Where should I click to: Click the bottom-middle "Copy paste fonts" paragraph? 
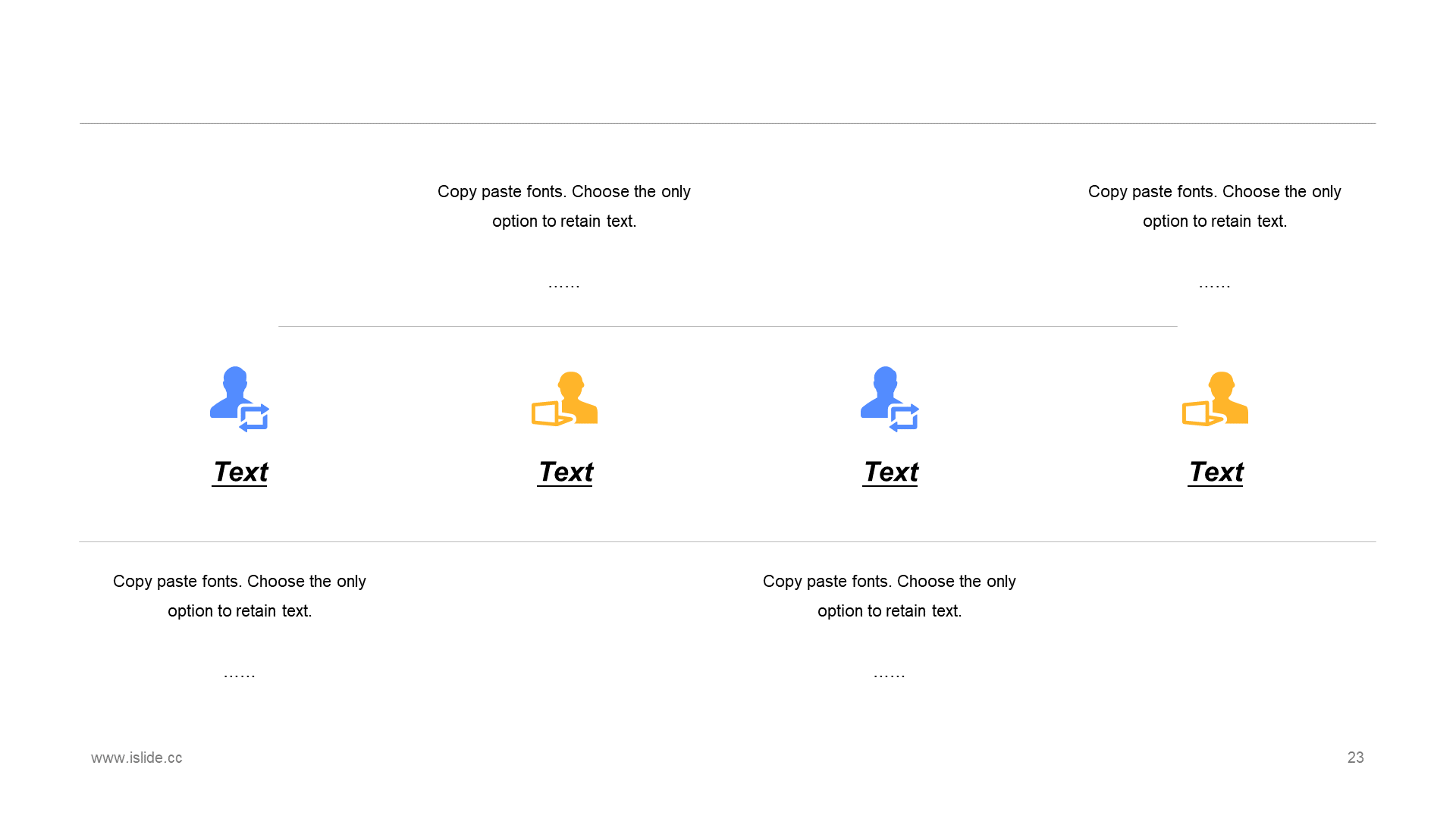(890, 596)
